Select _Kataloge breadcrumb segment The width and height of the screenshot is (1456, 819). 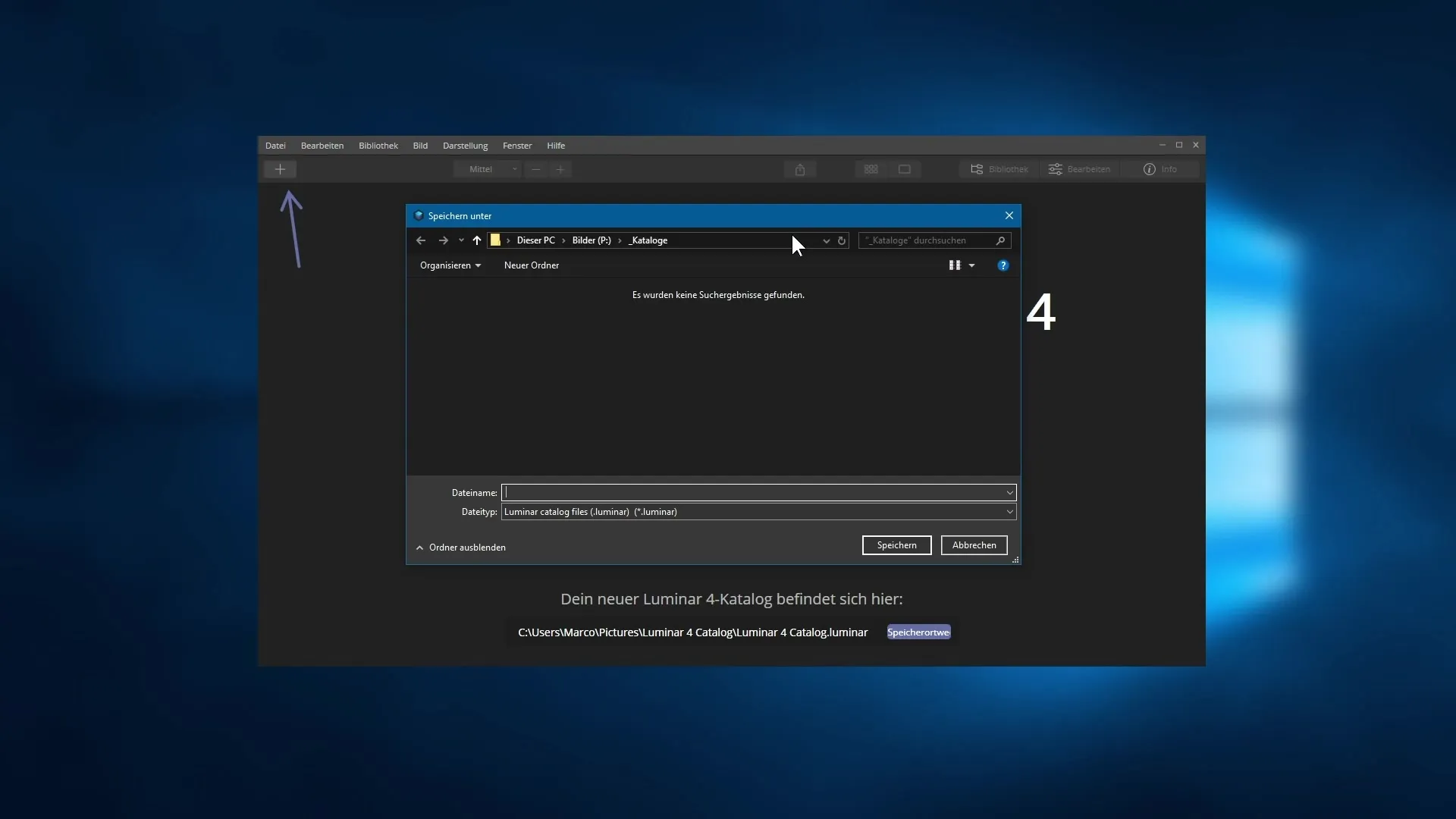coord(648,240)
